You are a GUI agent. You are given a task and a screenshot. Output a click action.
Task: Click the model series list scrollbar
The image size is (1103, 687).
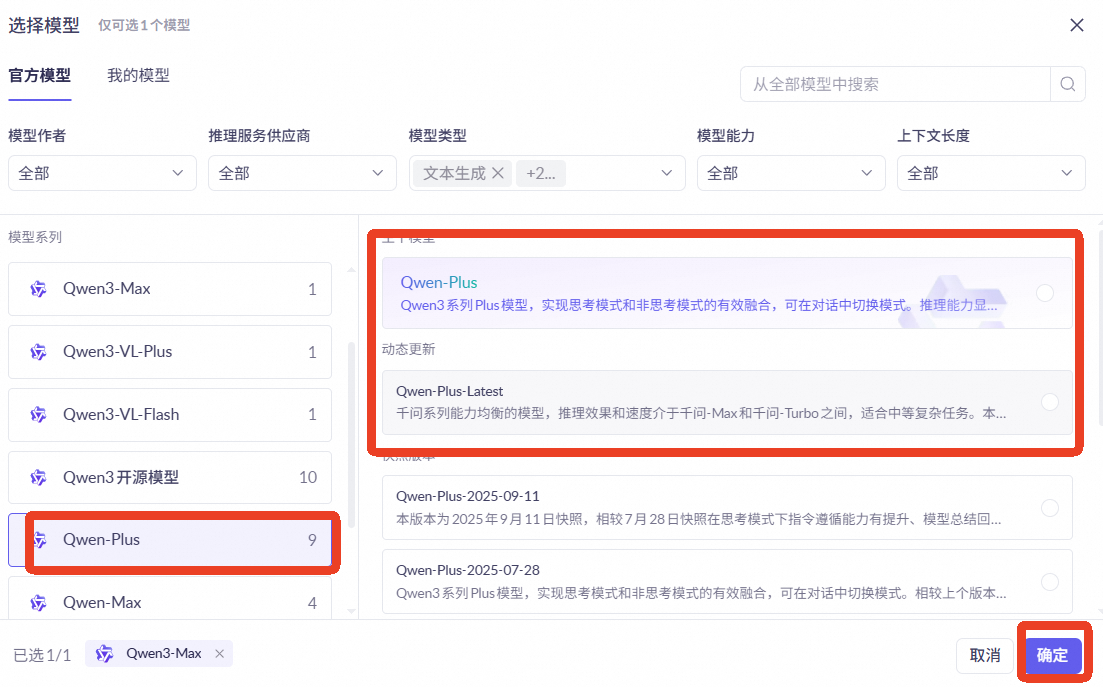click(x=352, y=434)
